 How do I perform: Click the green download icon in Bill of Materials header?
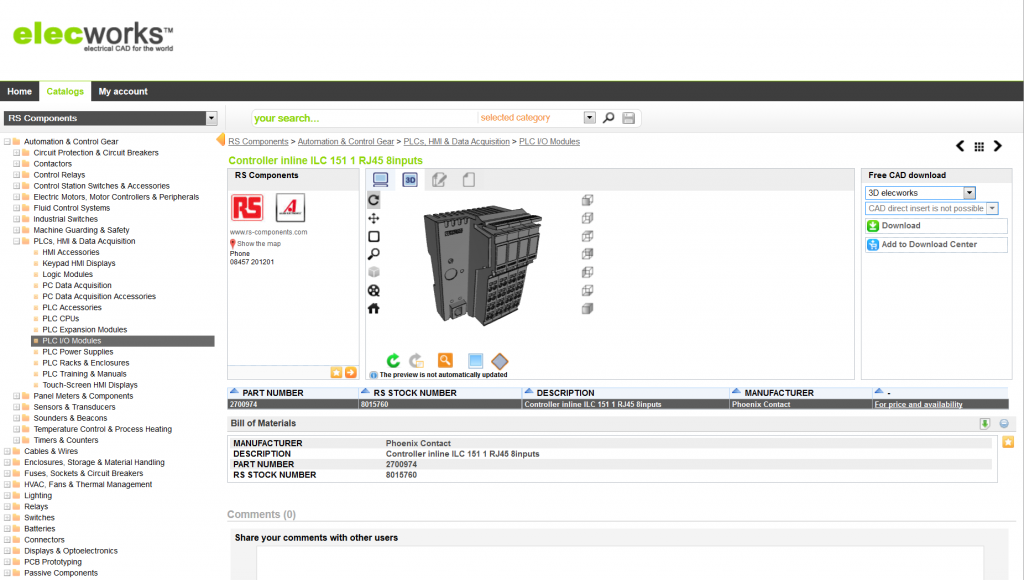(985, 424)
